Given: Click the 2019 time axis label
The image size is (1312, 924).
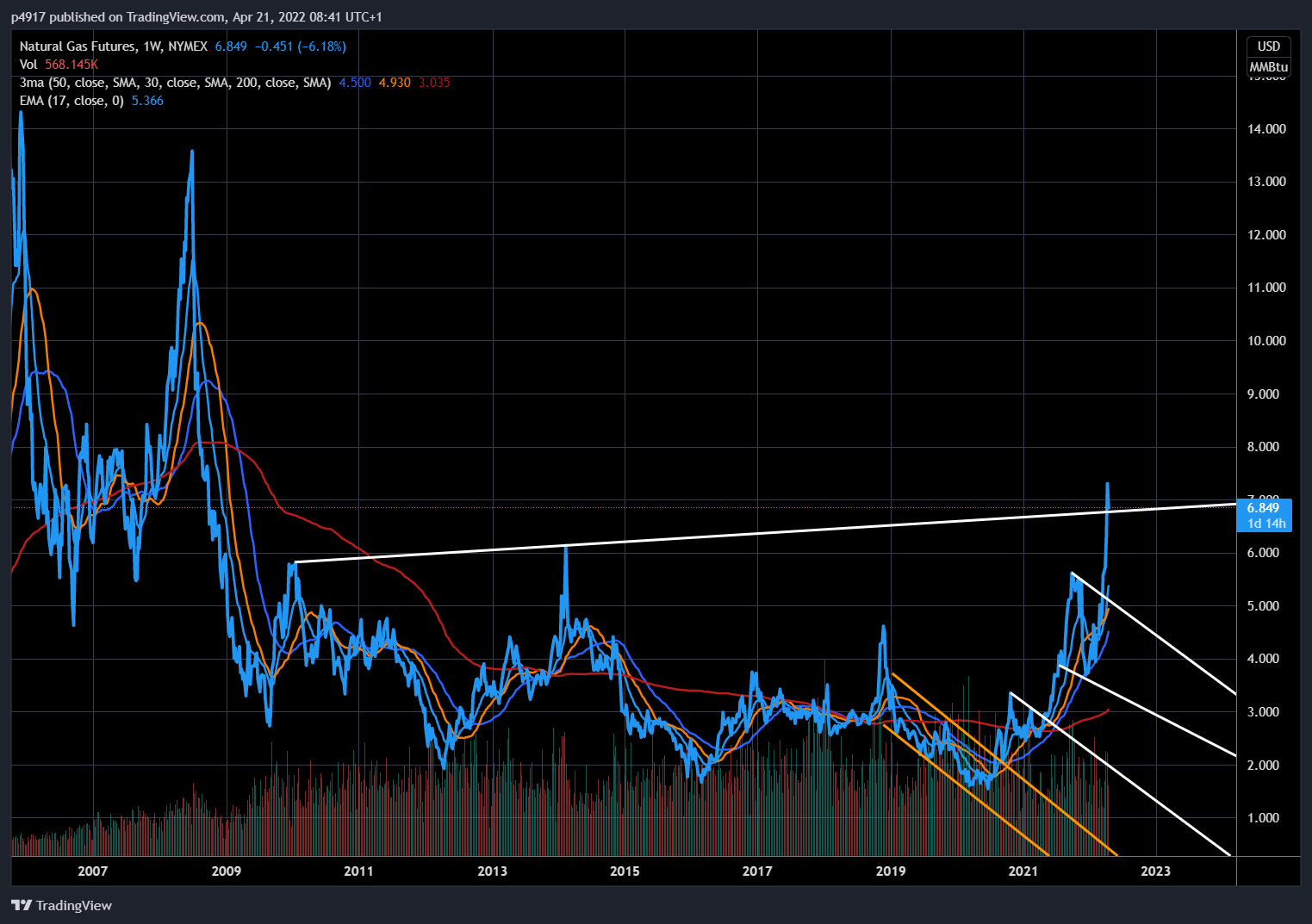Looking at the screenshot, I should [x=891, y=871].
